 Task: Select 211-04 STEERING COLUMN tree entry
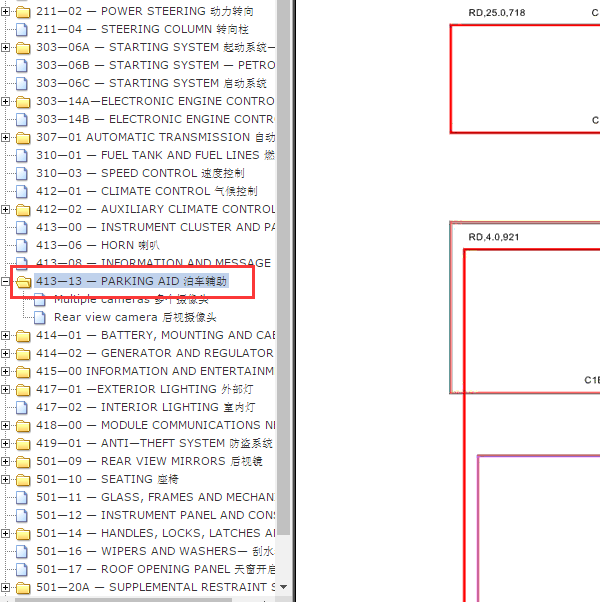[142, 29]
